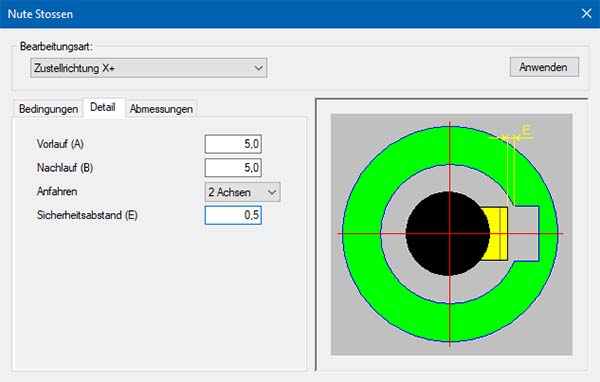Click the Anwenden button

click(544, 67)
